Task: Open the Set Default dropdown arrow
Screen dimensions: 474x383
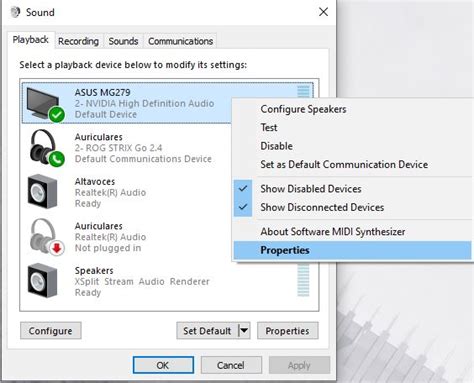Action: [x=244, y=331]
